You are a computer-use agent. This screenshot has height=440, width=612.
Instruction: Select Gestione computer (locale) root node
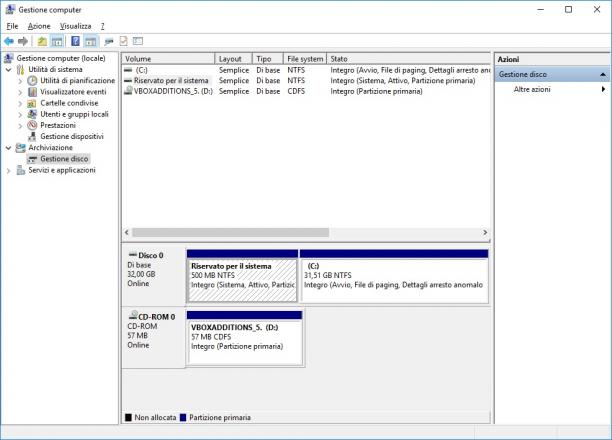(x=61, y=58)
